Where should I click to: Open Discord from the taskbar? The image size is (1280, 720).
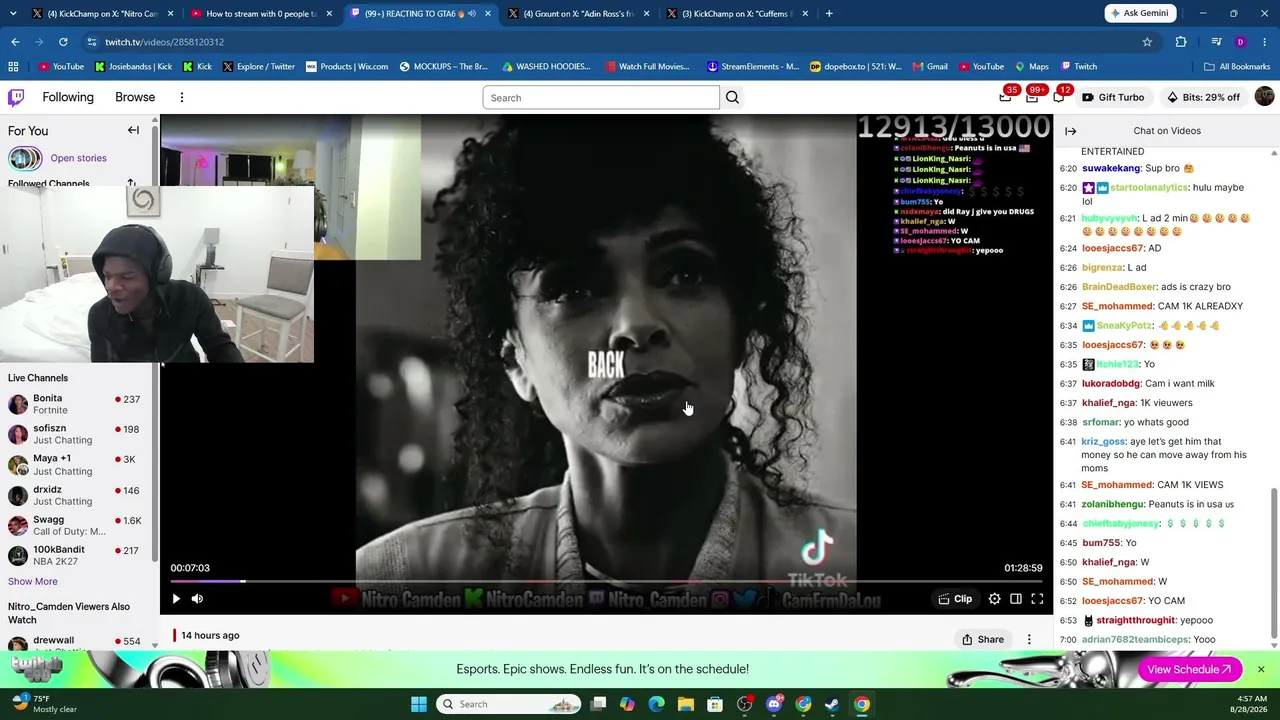774,704
